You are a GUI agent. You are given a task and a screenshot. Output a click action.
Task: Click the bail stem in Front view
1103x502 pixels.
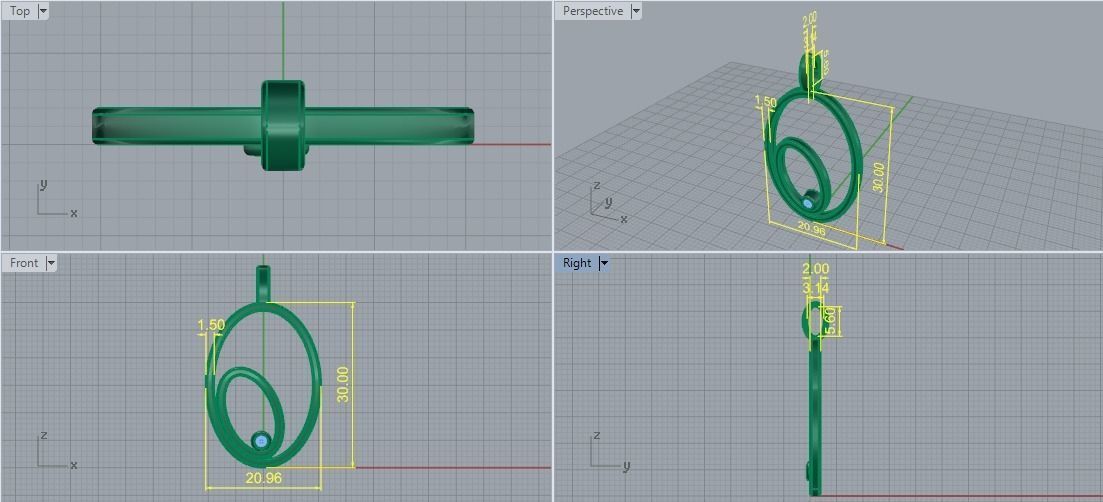263,283
